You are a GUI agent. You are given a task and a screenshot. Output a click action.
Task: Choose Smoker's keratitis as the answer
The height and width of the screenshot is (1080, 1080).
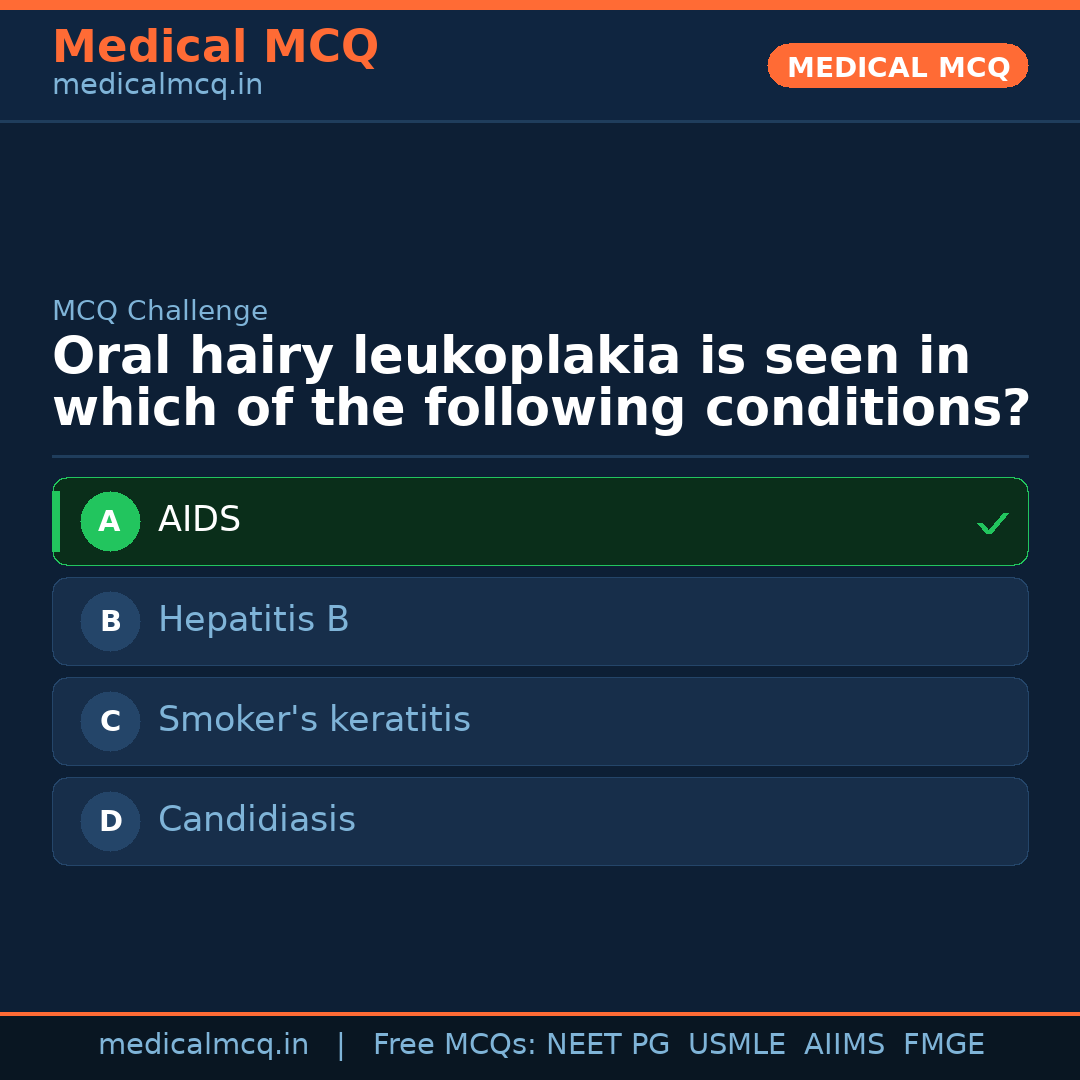(540, 721)
